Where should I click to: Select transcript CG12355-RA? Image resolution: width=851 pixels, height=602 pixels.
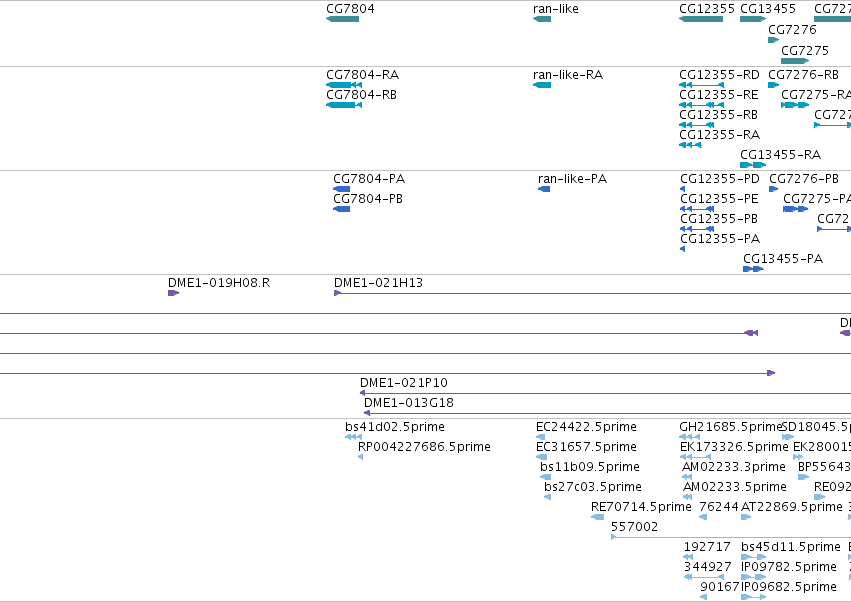click(719, 135)
